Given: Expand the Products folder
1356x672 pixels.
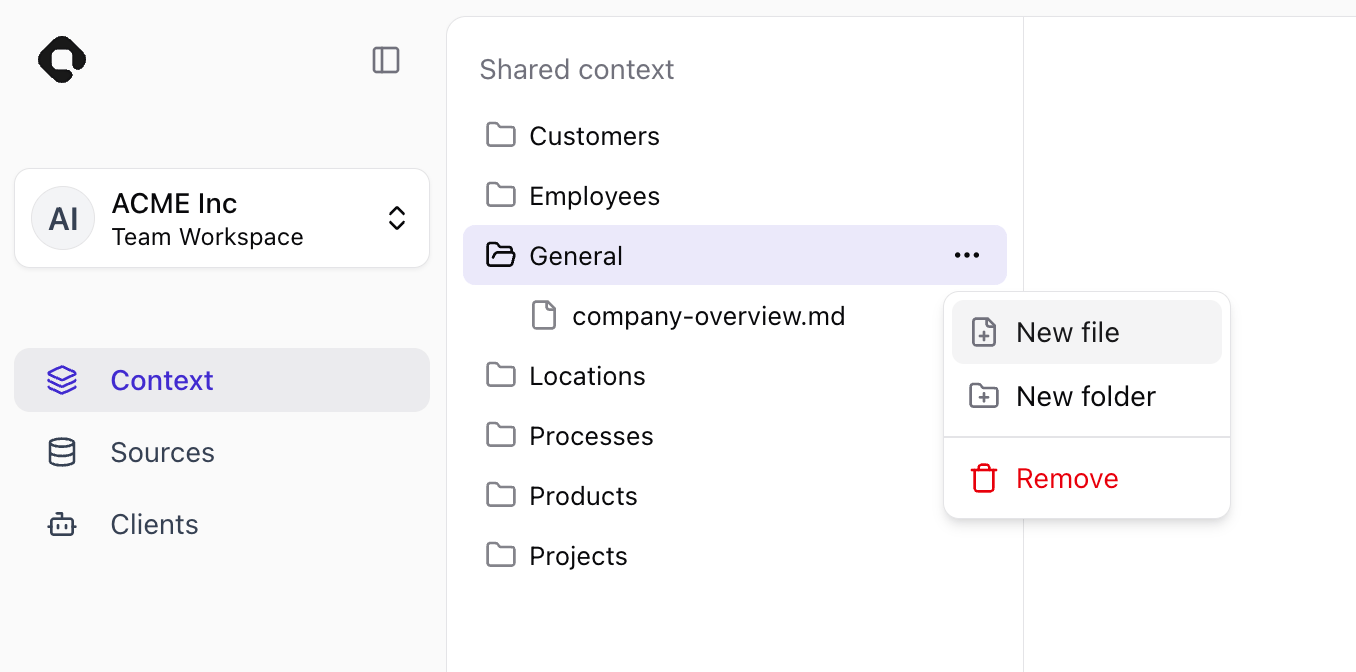Looking at the screenshot, I should click(x=735, y=495).
